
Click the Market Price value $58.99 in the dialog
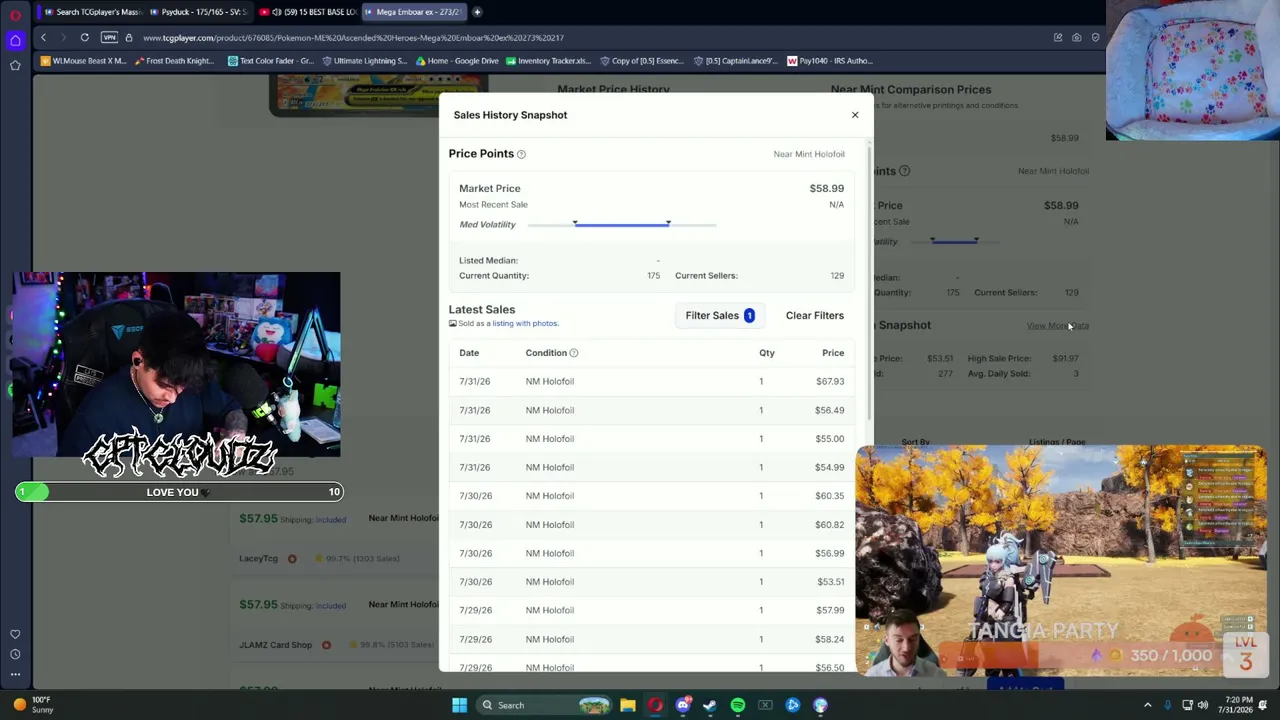(827, 188)
